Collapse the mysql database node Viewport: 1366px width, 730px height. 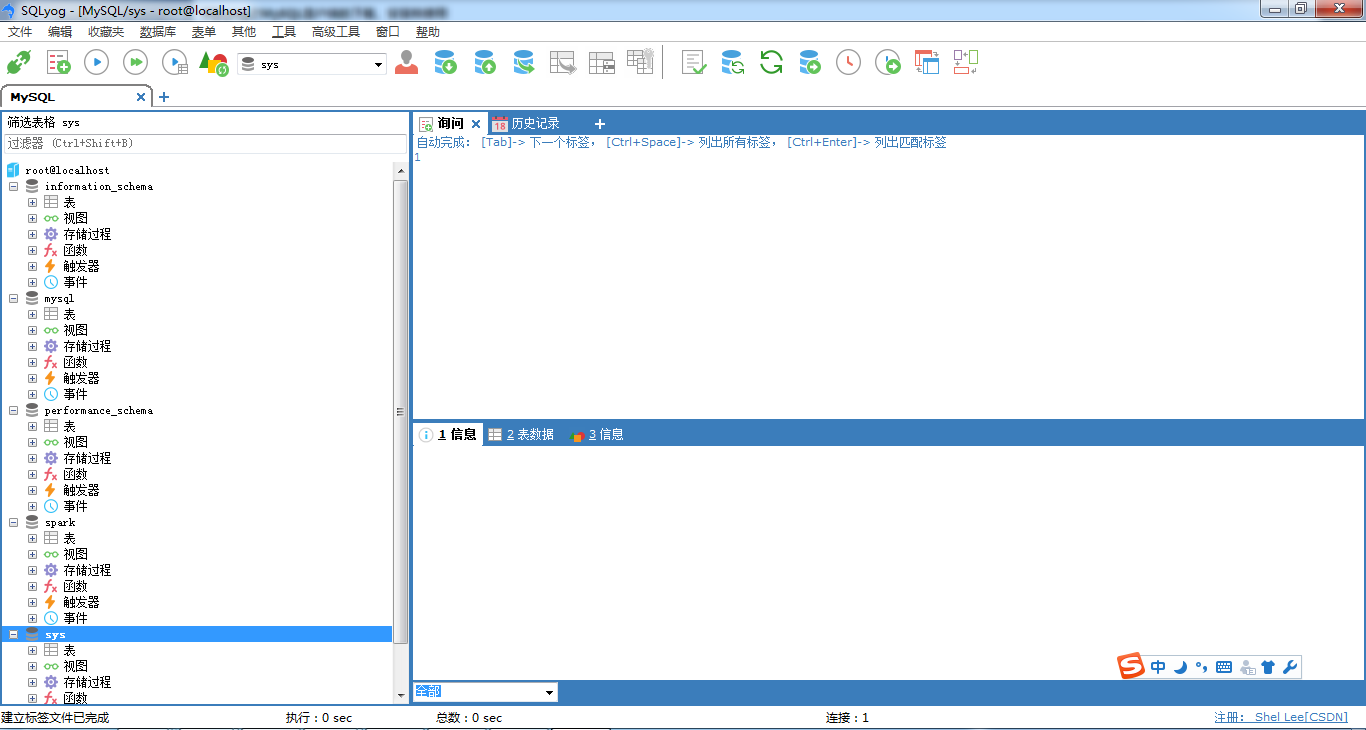[x=14, y=298]
